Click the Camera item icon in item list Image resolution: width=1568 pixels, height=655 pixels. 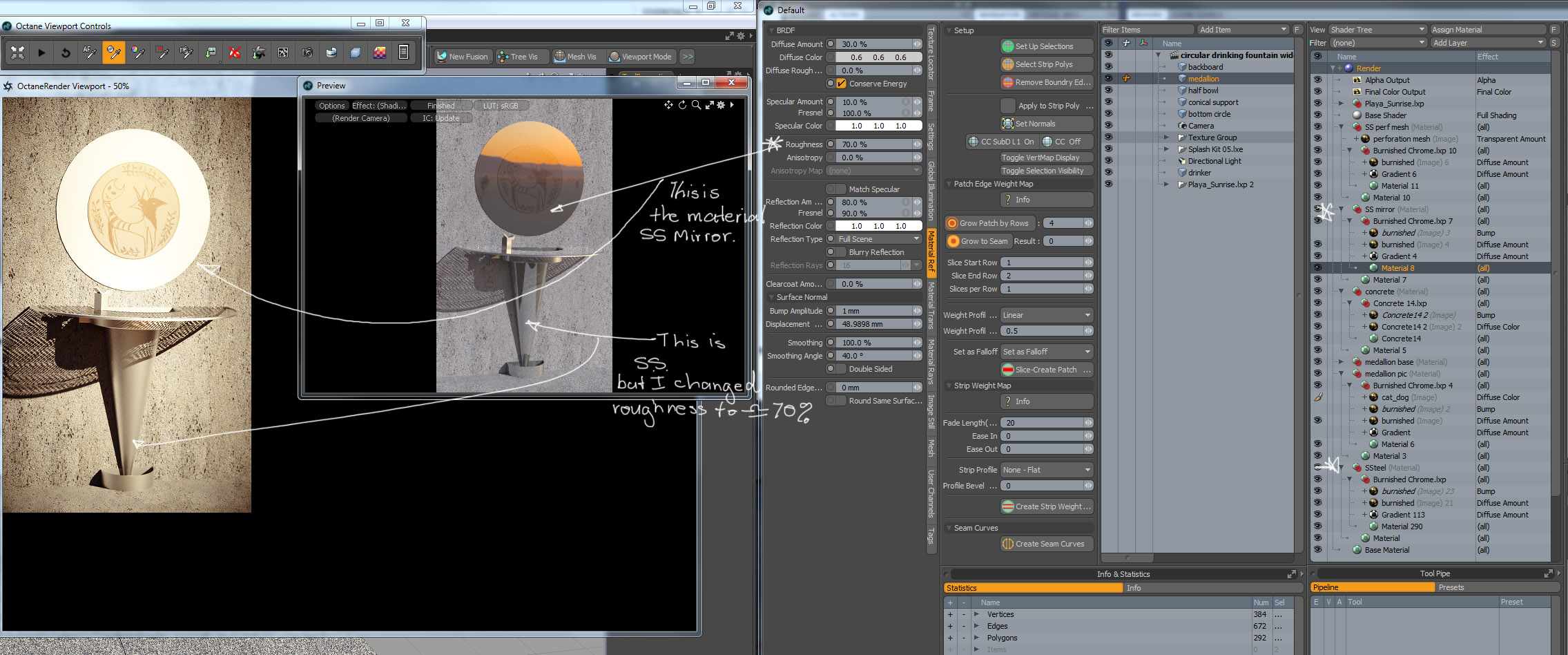click(1182, 126)
